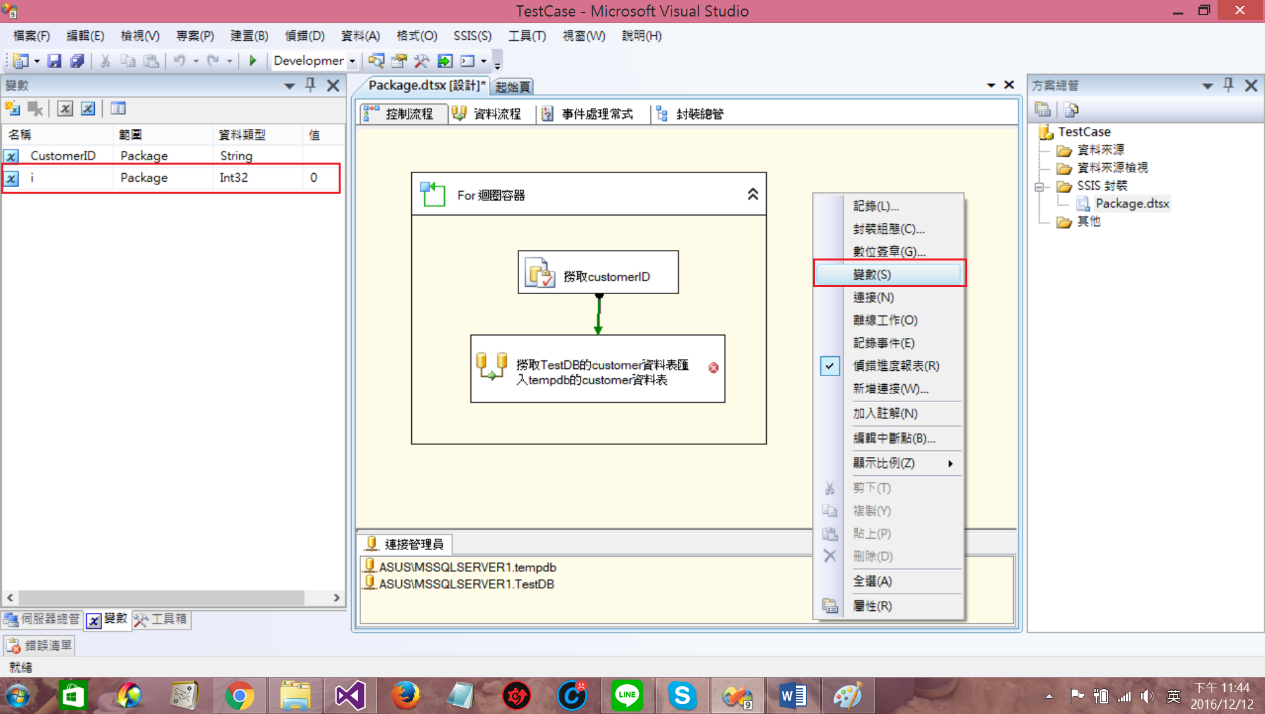This screenshot has height=714, width=1265.
Task: Select Package.dtsx in Solution Explorer
Action: (x=1132, y=203)
